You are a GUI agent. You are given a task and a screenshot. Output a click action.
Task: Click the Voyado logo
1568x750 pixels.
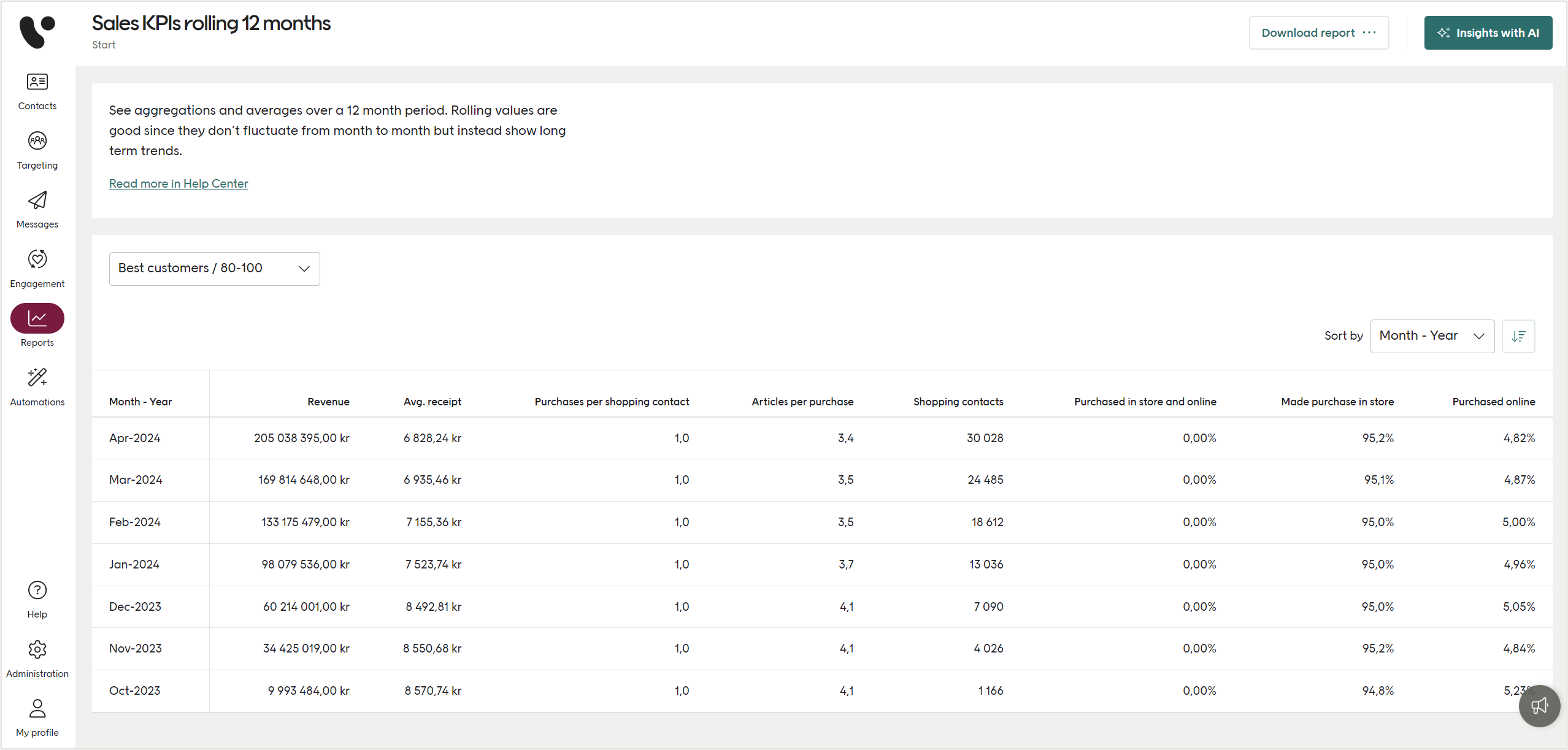37,33
